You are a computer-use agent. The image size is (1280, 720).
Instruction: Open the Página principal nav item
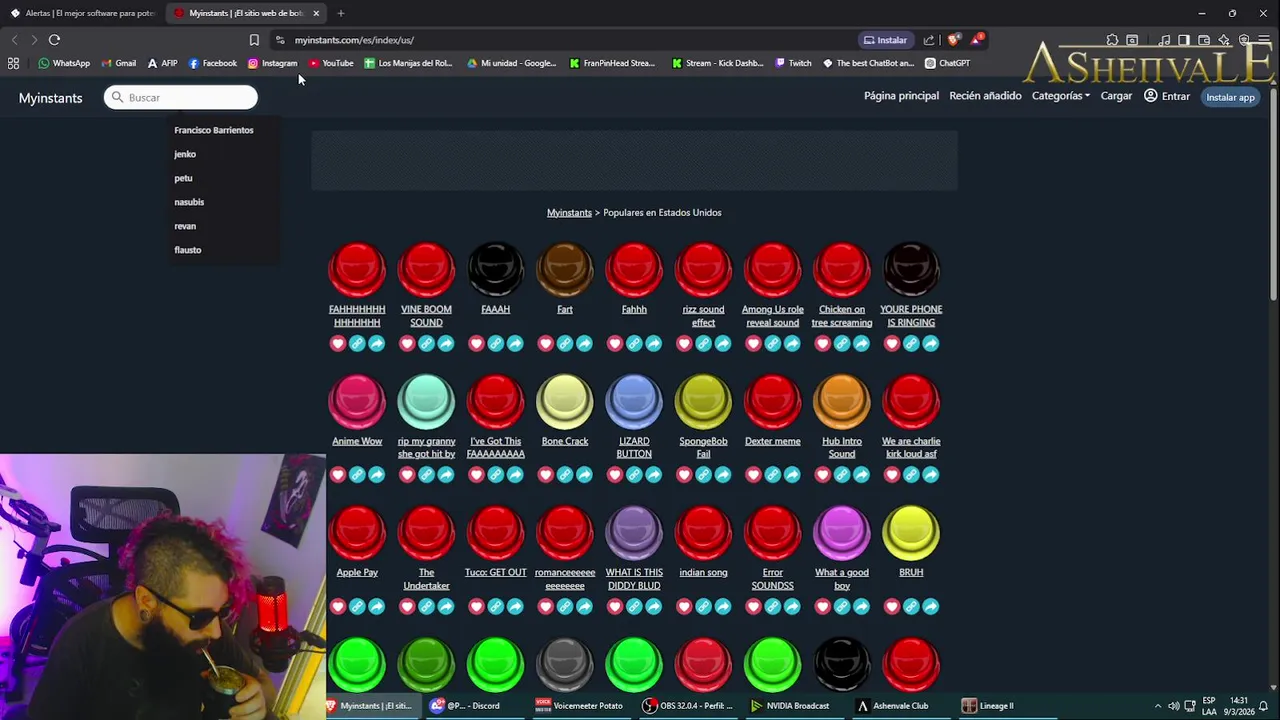point(901,96)
